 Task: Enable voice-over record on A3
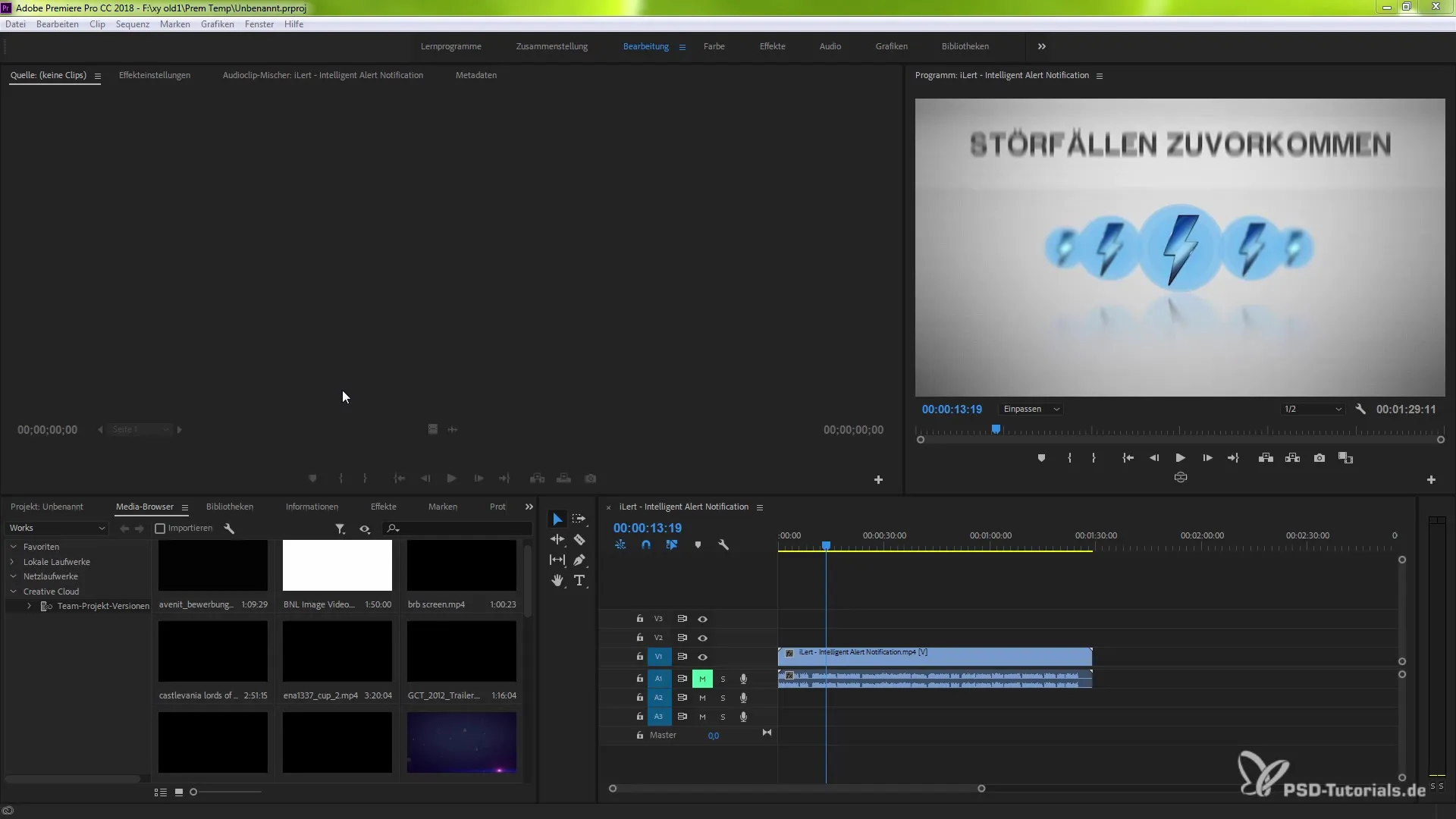[743, 717]
